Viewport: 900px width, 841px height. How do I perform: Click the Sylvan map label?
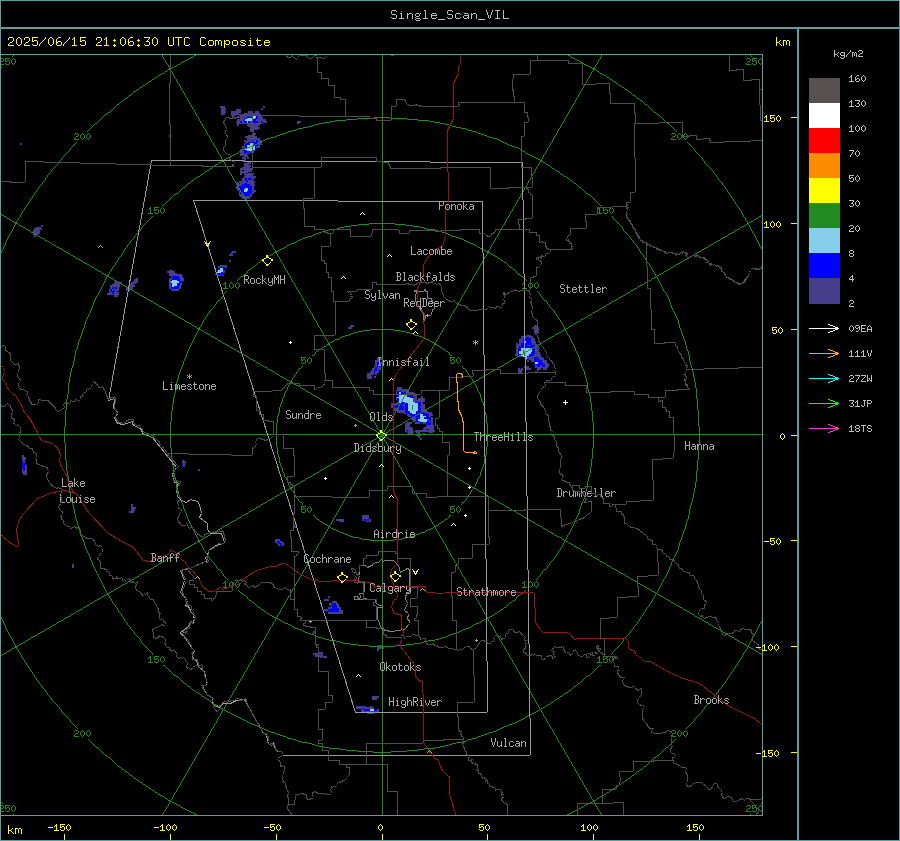382,295
